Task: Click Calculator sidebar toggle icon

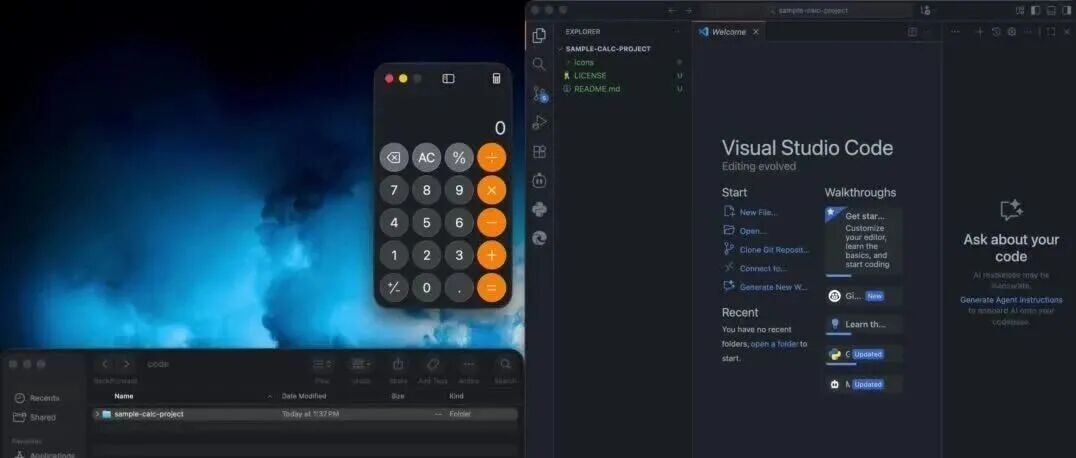Action: tap(448, 79)
